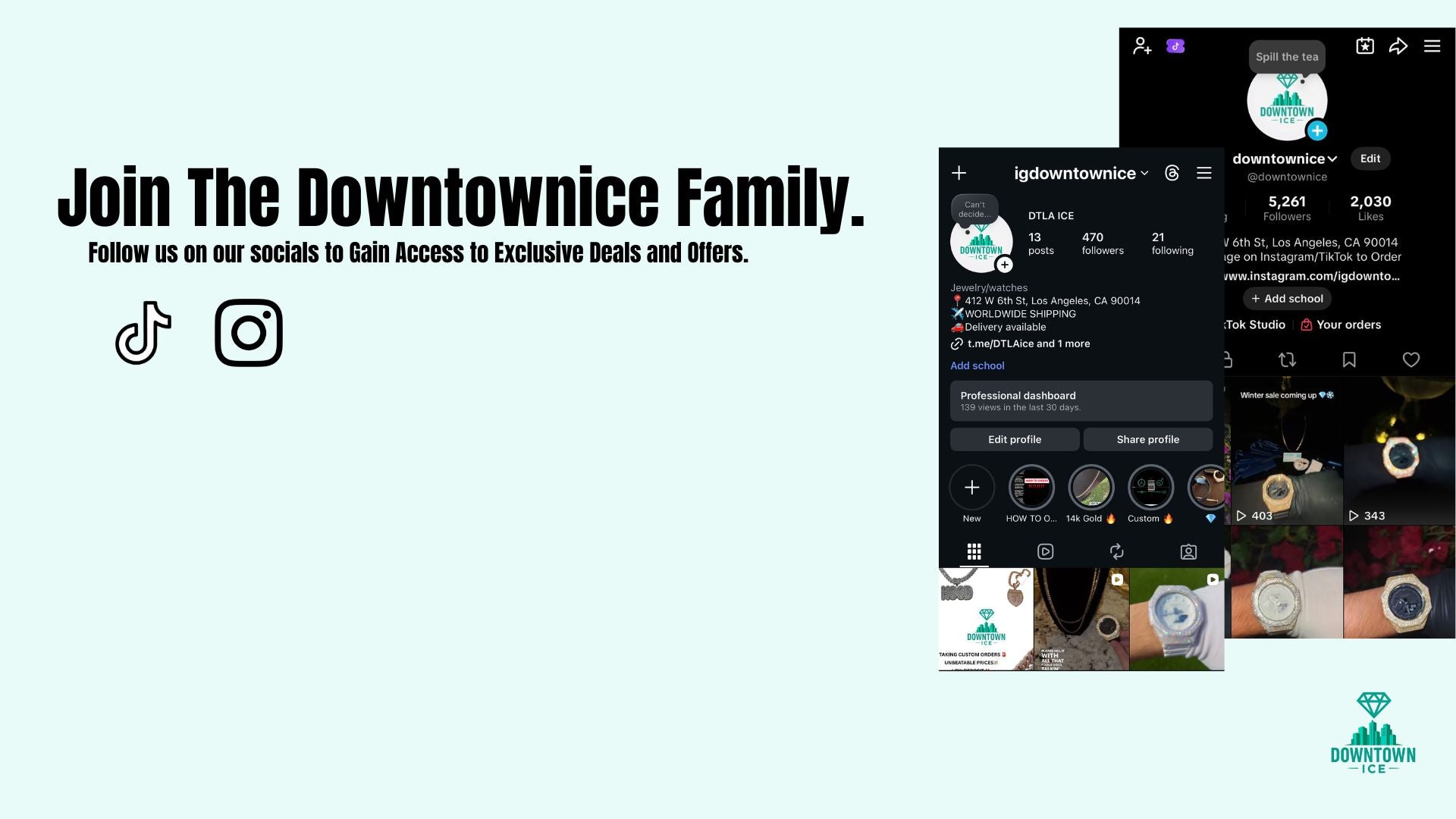This screenshot has width=1456, height=819.
Task: Open TikTok reposts tab icon
Action: 1287,360
